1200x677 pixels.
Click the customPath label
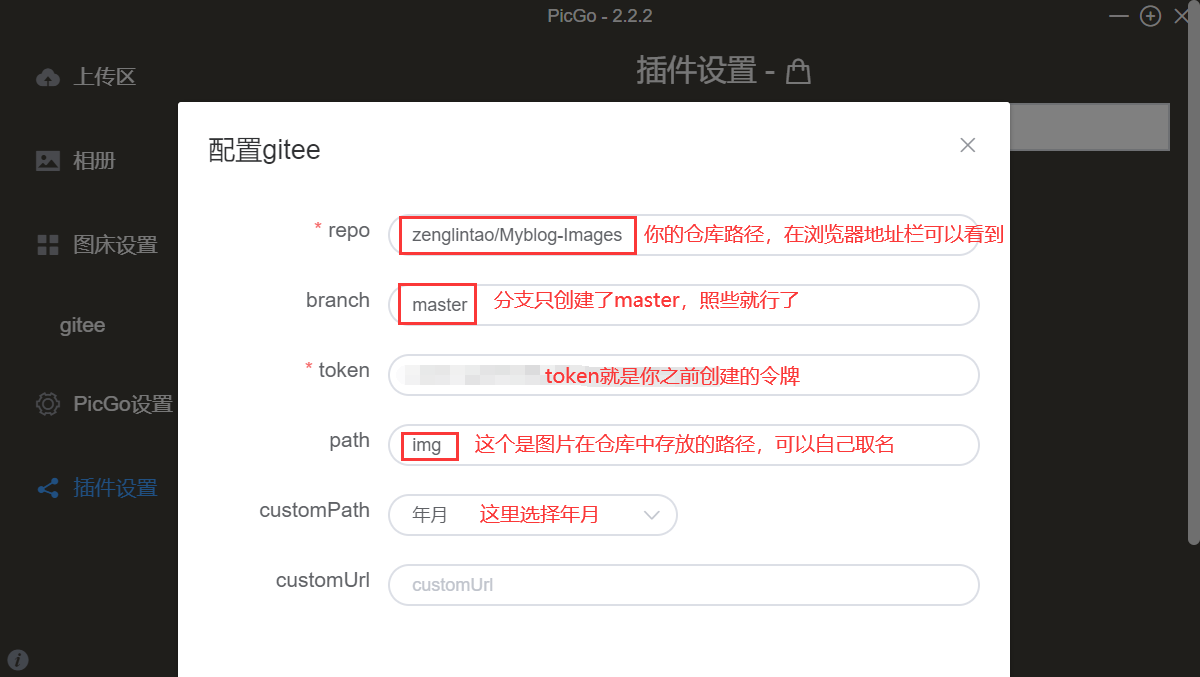click(314, 510)
